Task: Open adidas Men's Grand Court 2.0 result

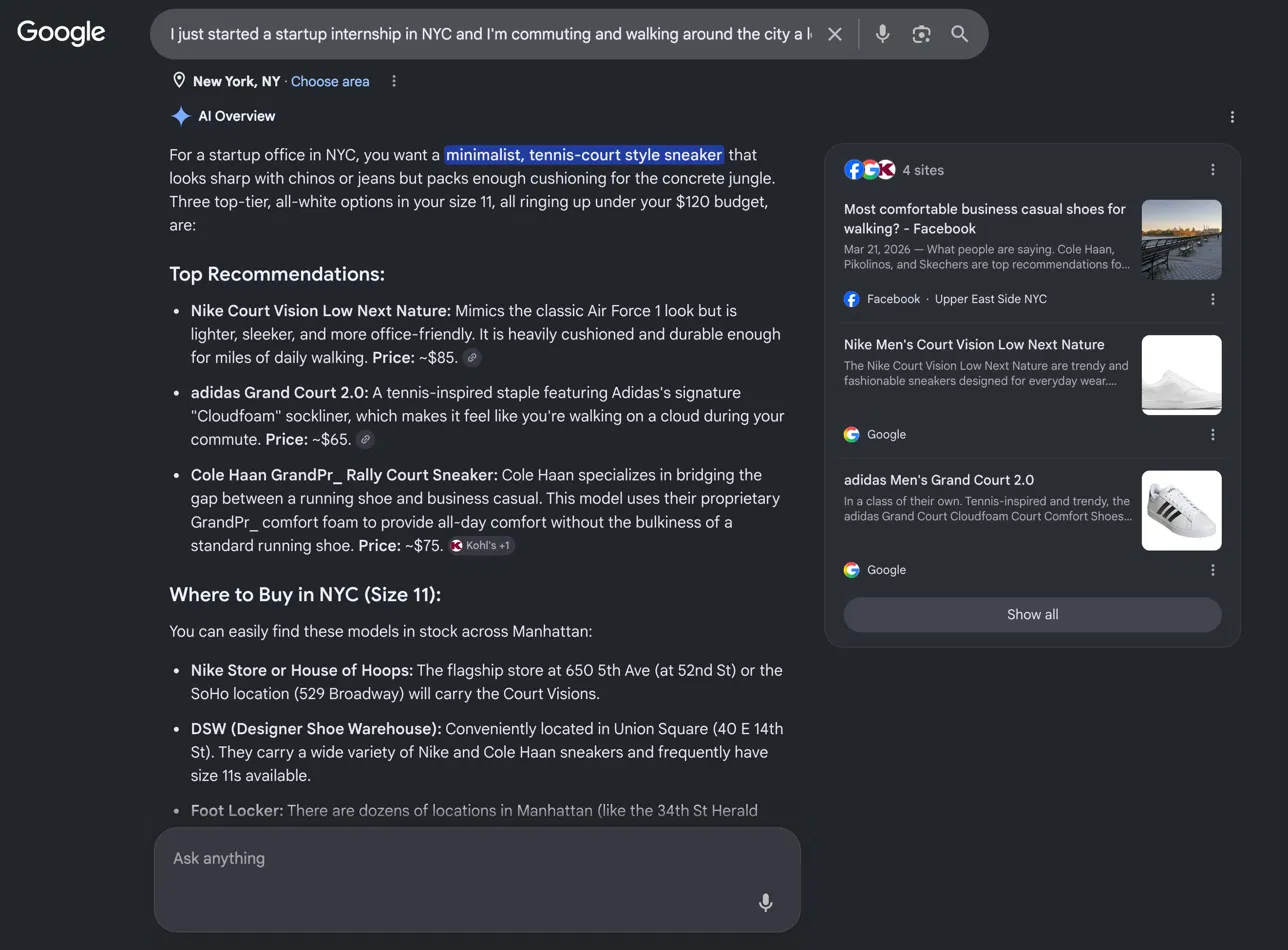Action: [x=939, y=480]
